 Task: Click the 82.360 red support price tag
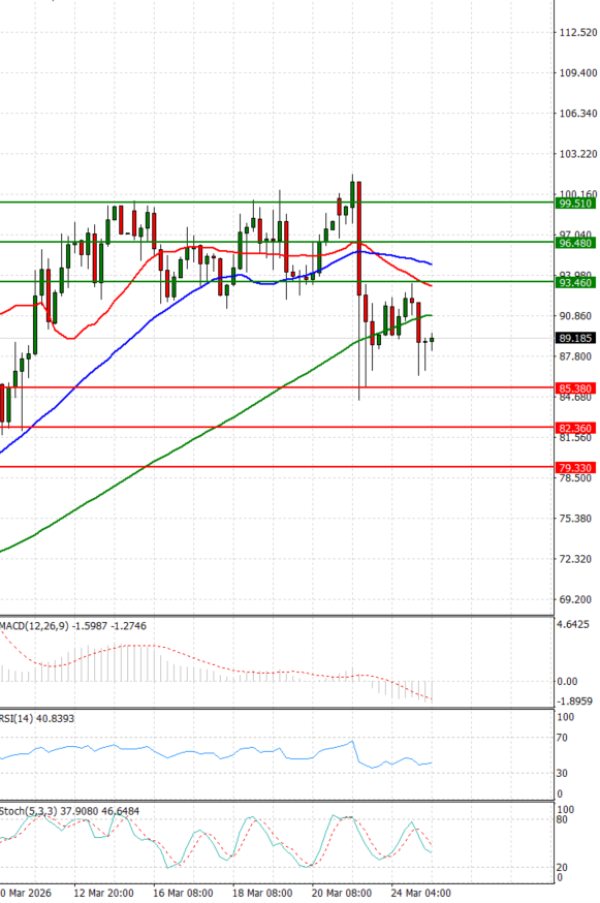(x=575, y=428)
